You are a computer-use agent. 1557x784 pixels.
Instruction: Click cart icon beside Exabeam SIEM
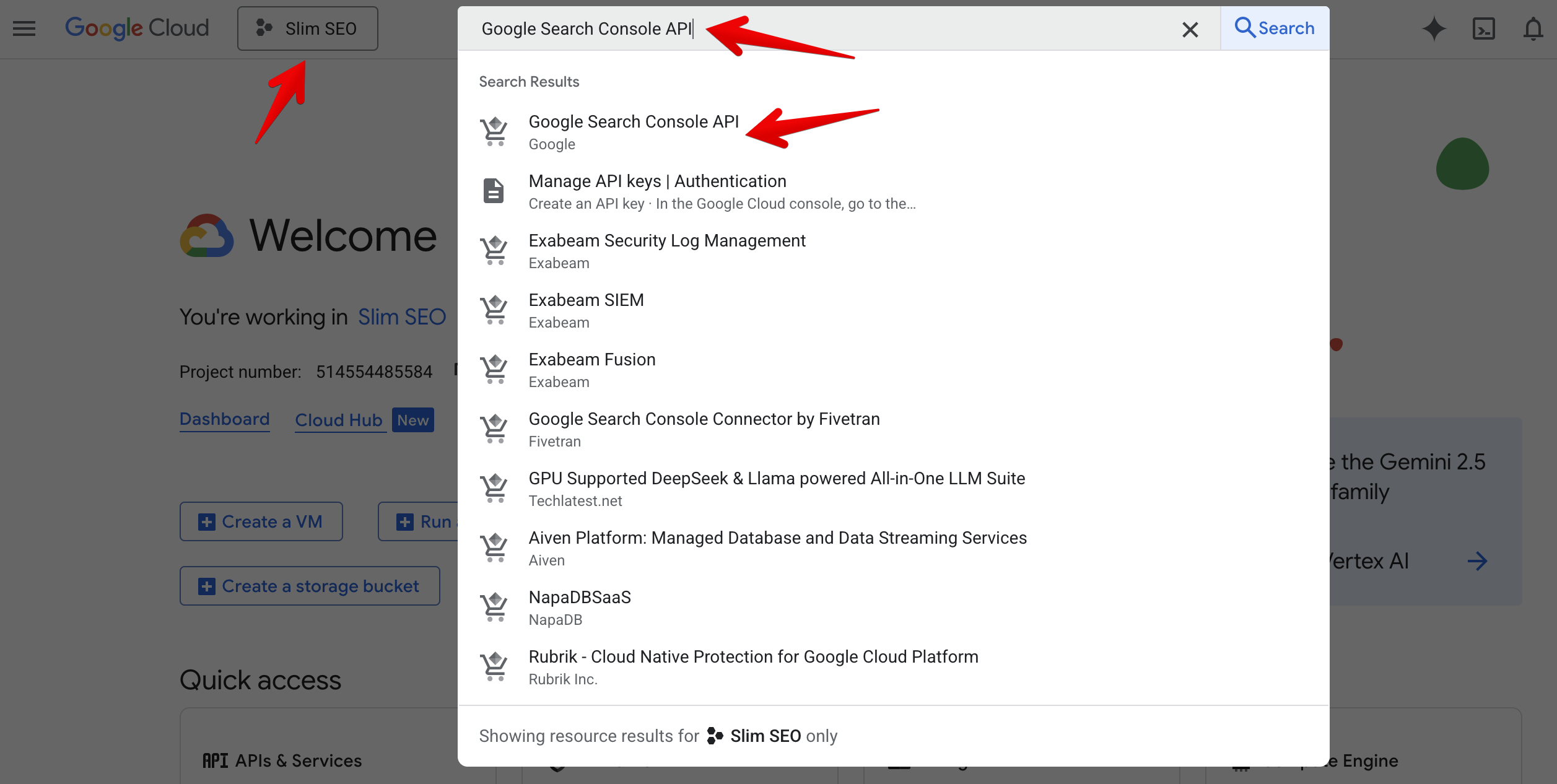coord(494,310)
